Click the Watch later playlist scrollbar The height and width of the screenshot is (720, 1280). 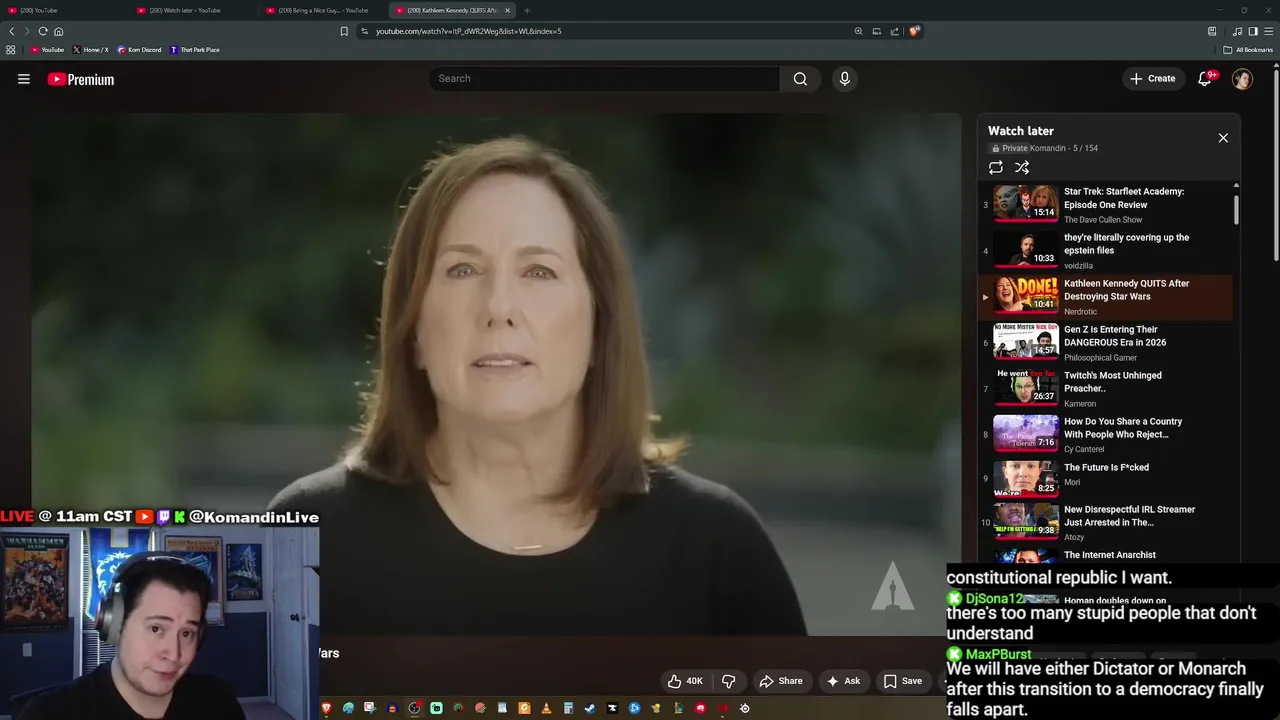click(x=1236, y=208)
